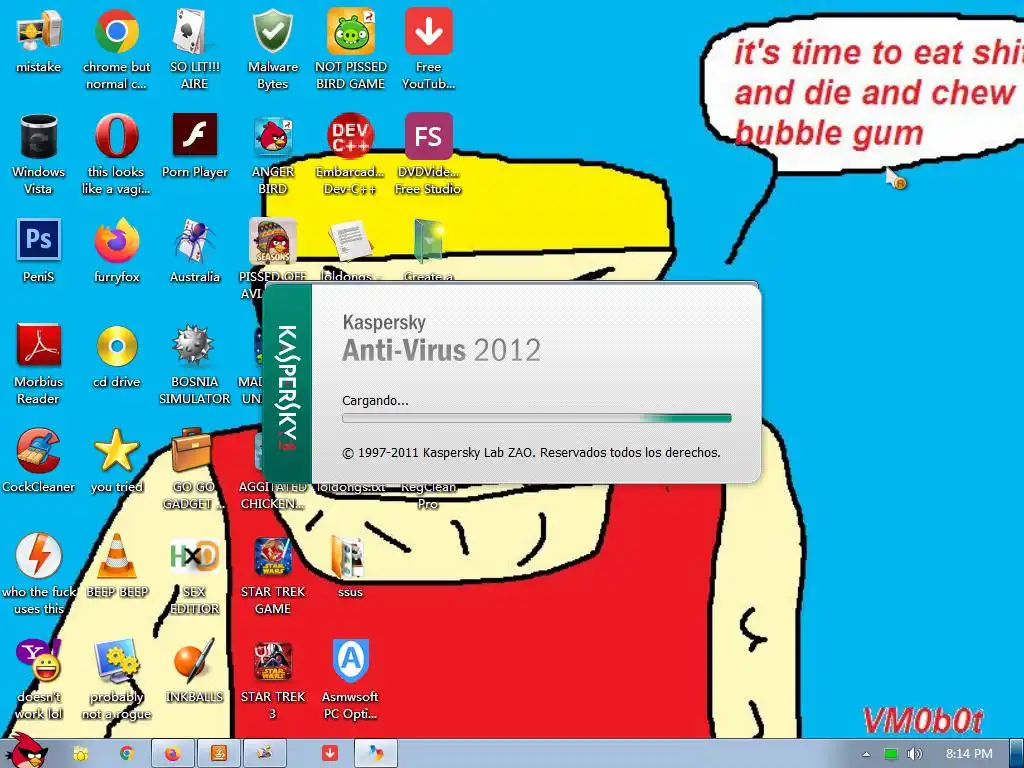Open the green 'Create a...' desktop icon
1024x768 pixels.
coord(428,241)
